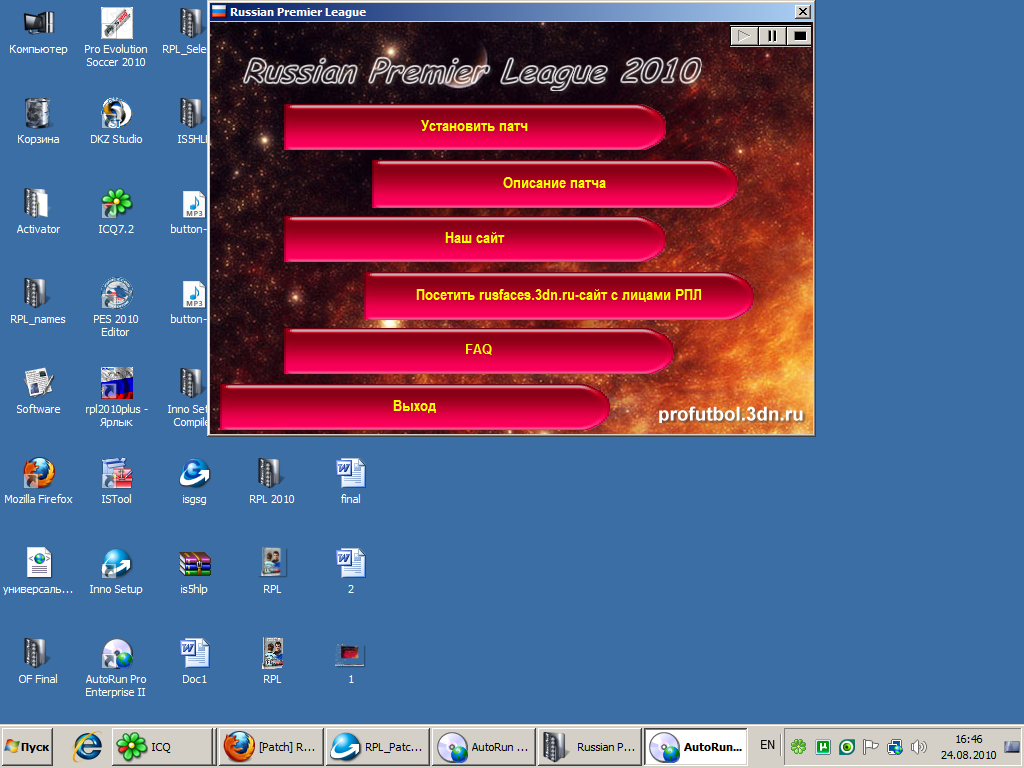The image size is (1024, 768).
Task: Click the Выход button
Action: click(x=415, y=406)
